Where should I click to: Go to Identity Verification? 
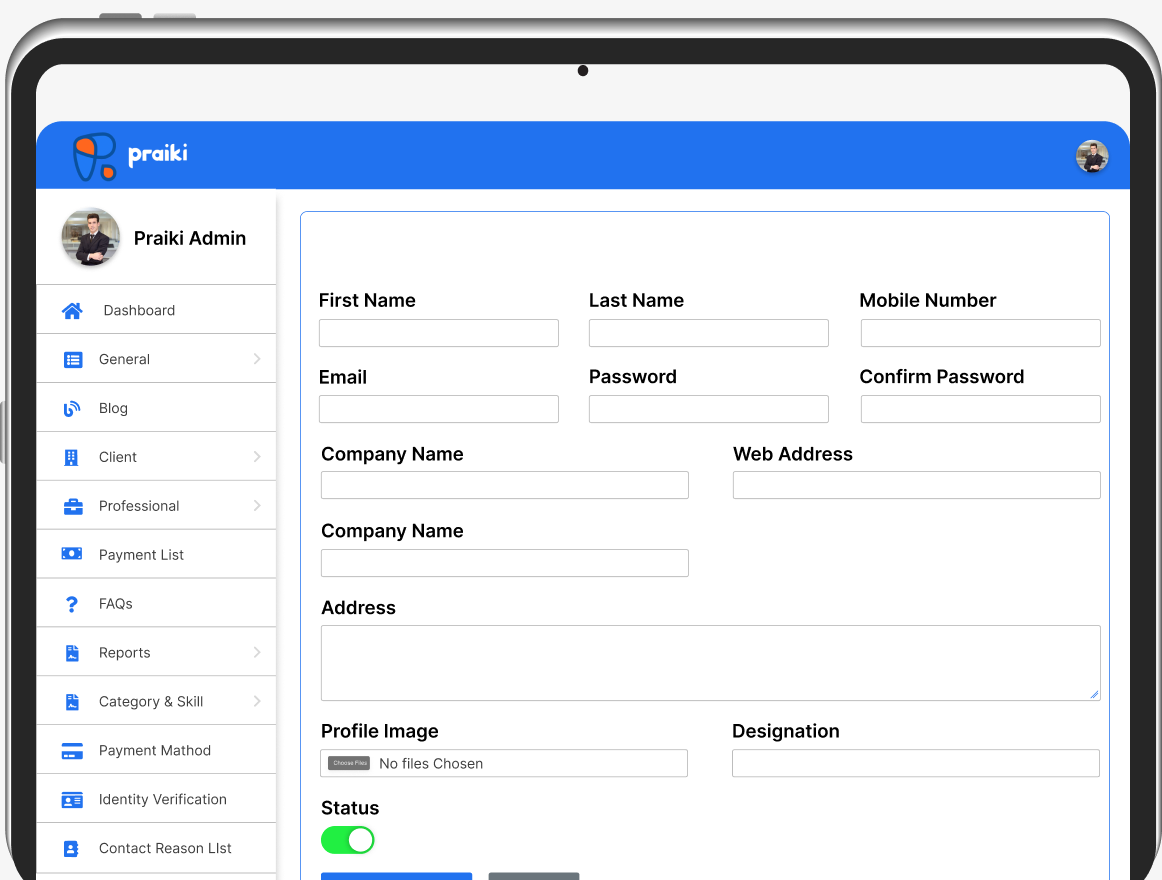pos(156,799)
